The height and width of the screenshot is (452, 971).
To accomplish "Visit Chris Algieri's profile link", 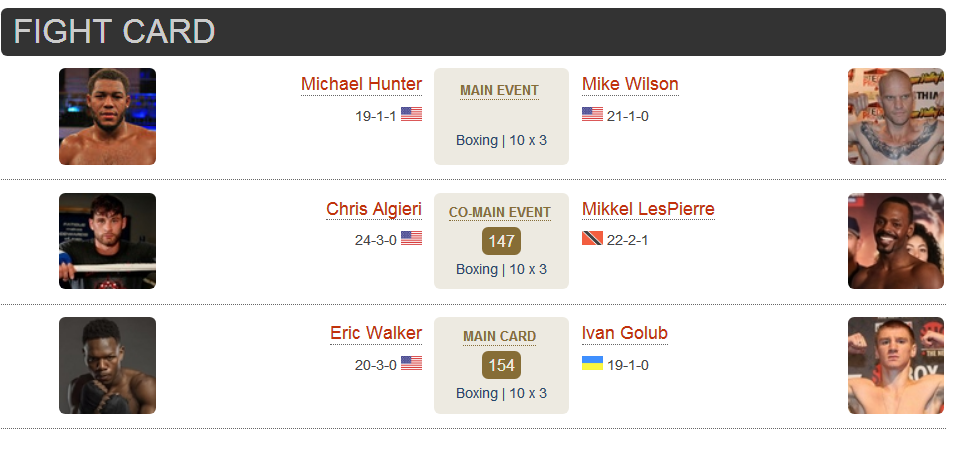I will pyautogui.click(x=374, y=209).
